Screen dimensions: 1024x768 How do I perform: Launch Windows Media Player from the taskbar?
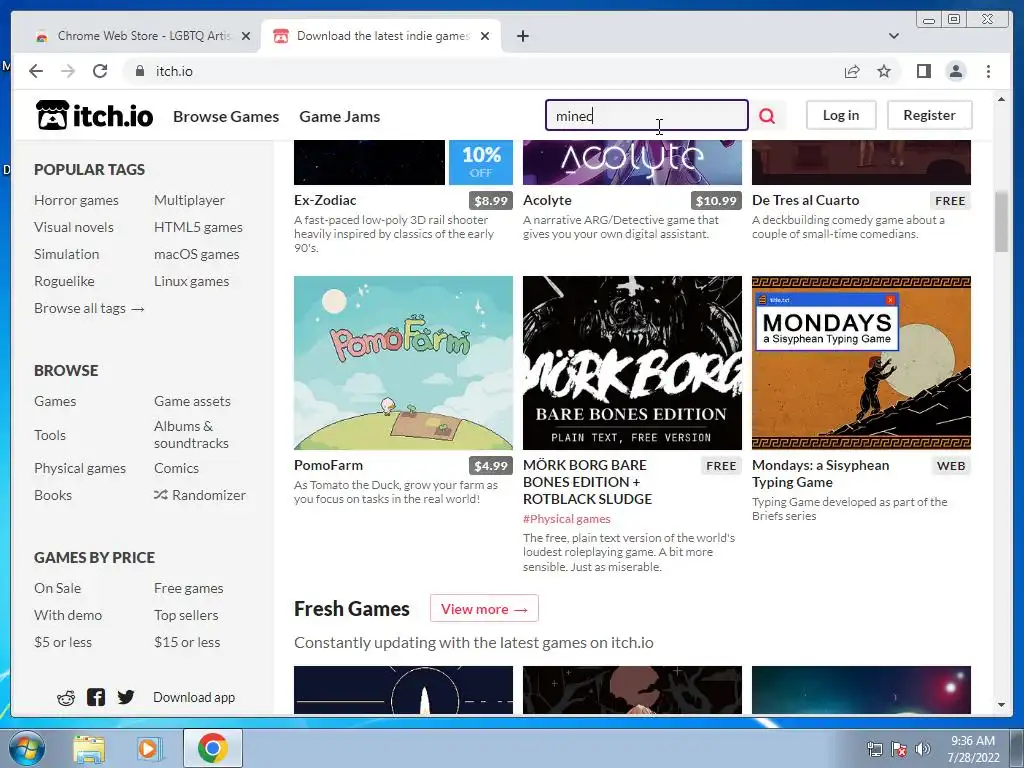tap(150, 748)
